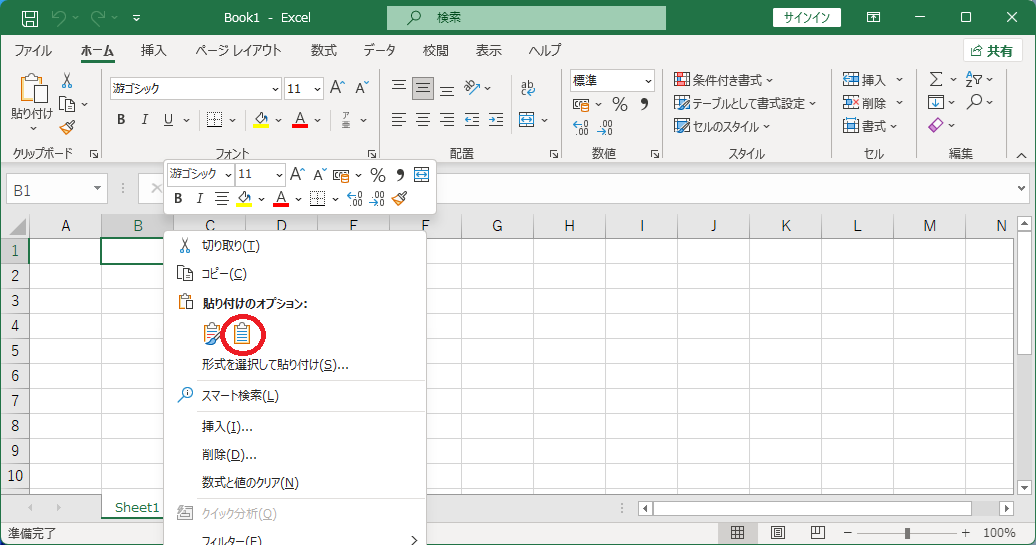Toggle top vertical align in ribbon
This screenshot has width=1036, height=545.
(398, 88)
